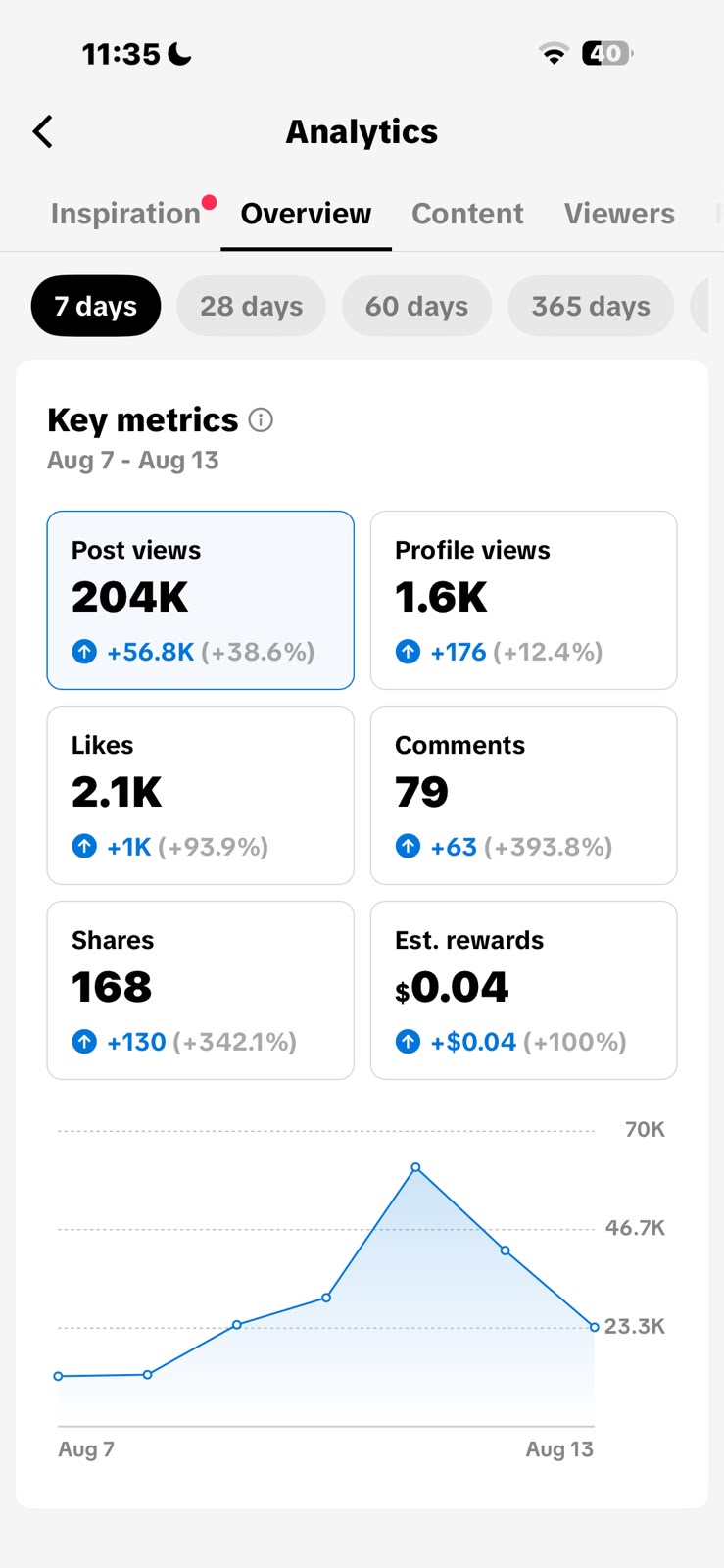724x1568 pixels.
Task: Tap the Post views up-arrow icon
Action: point(84,651)
